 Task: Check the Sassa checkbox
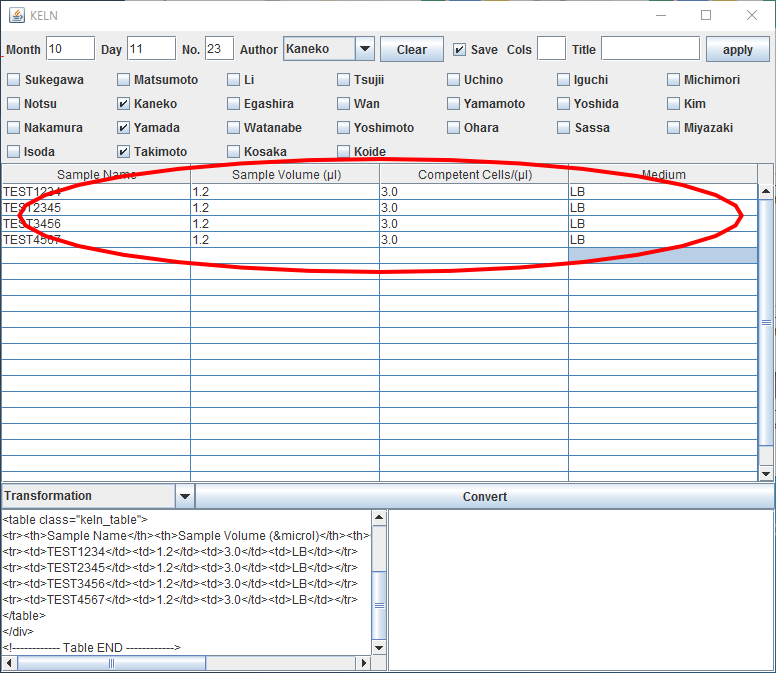[563, 128]
